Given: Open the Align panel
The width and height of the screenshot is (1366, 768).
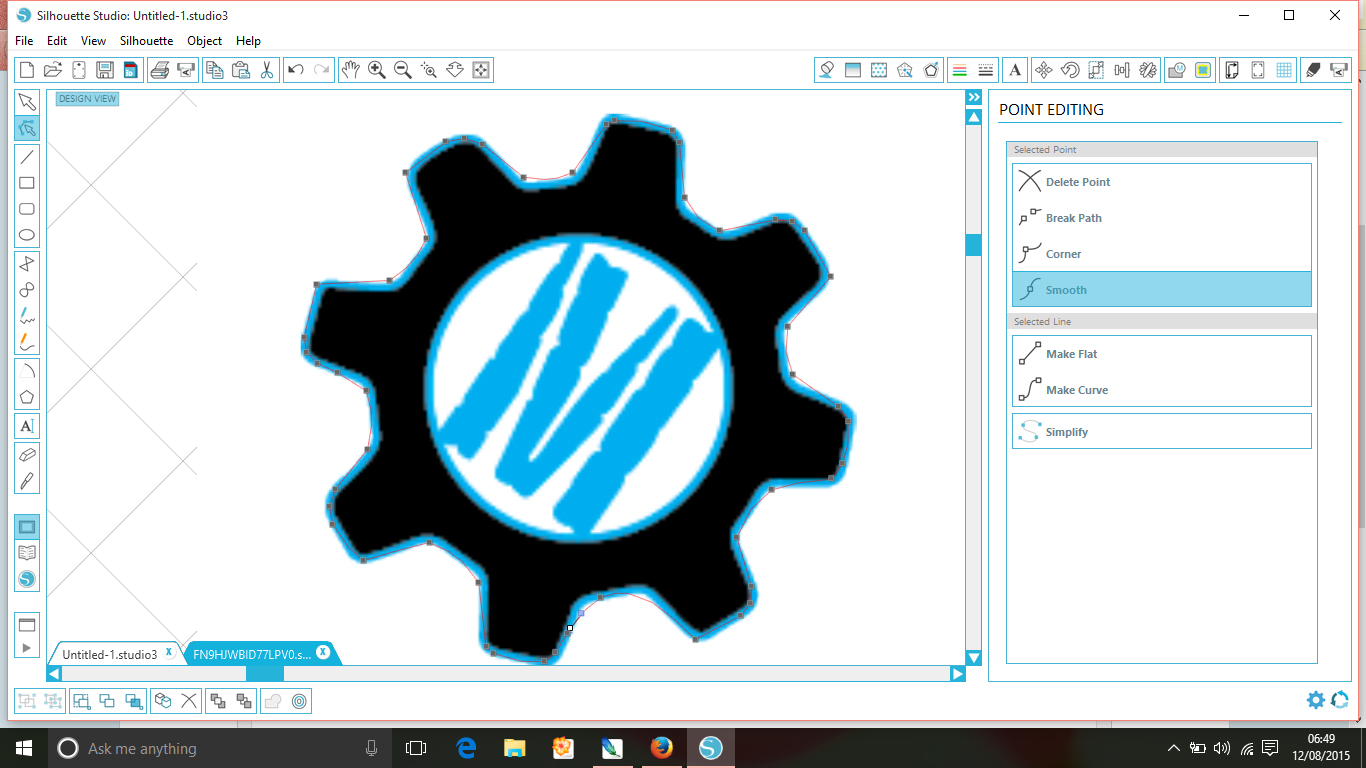Looking at the screenshot, I should [1122, 69].
